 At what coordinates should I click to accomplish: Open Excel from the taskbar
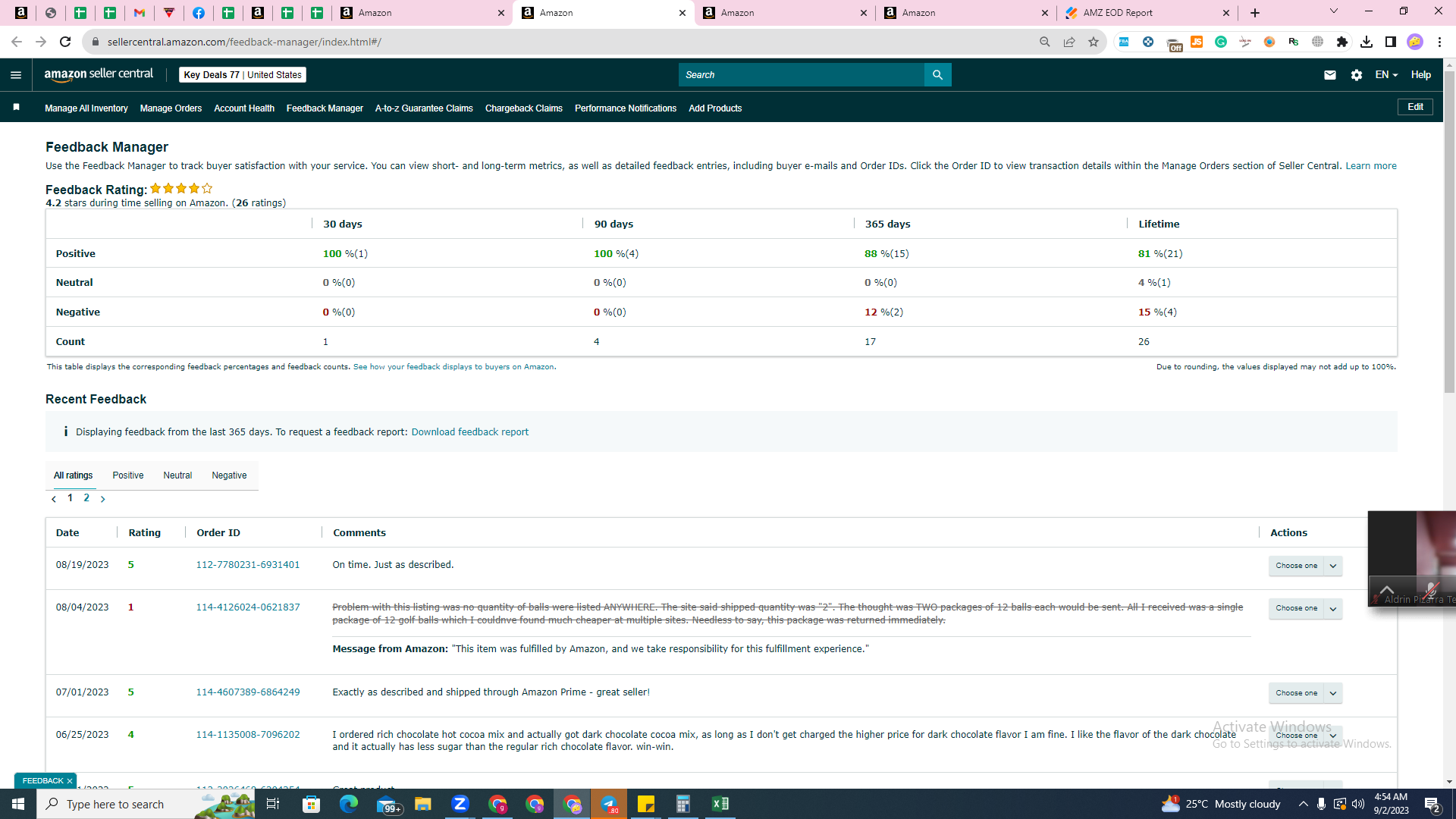coord(720,804)
